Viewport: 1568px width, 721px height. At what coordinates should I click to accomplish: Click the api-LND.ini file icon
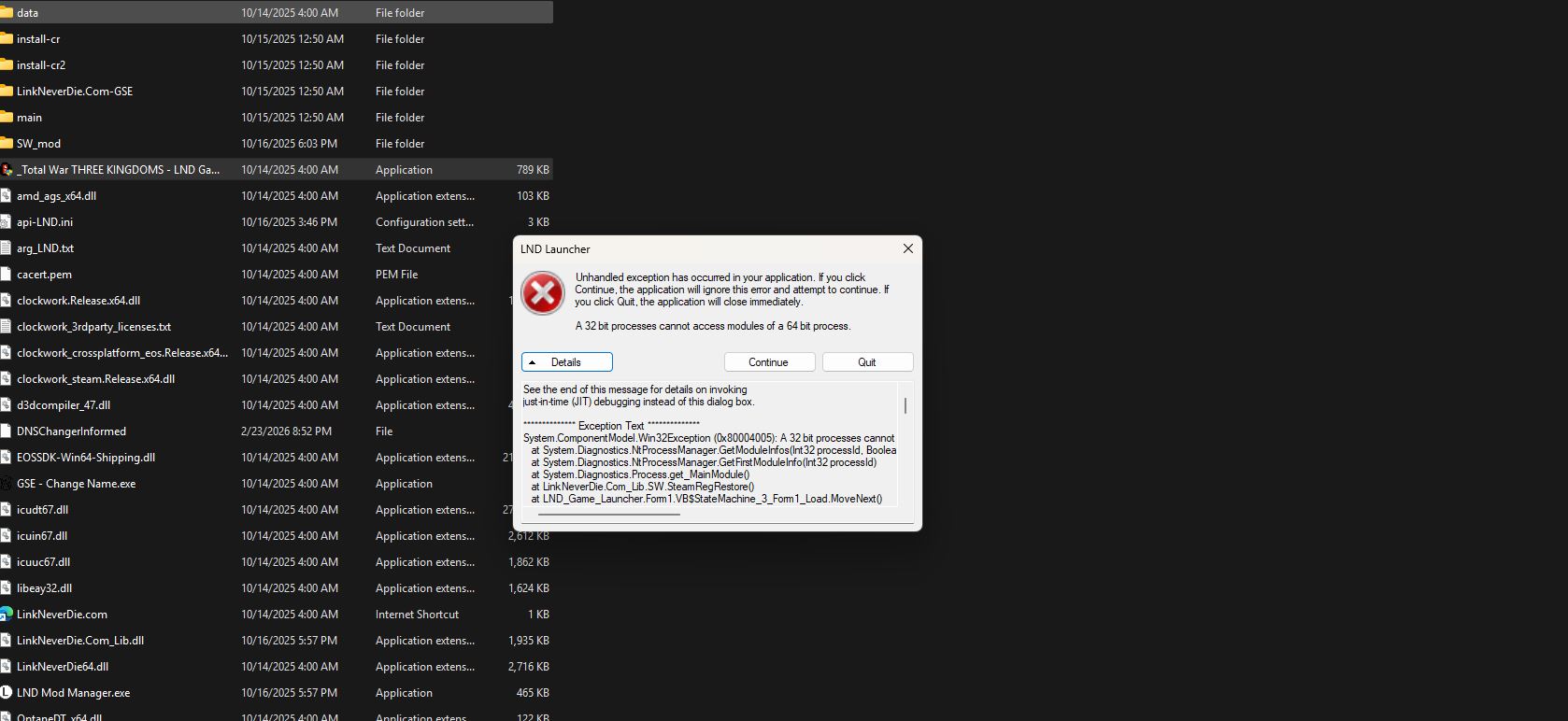(7, 222)
